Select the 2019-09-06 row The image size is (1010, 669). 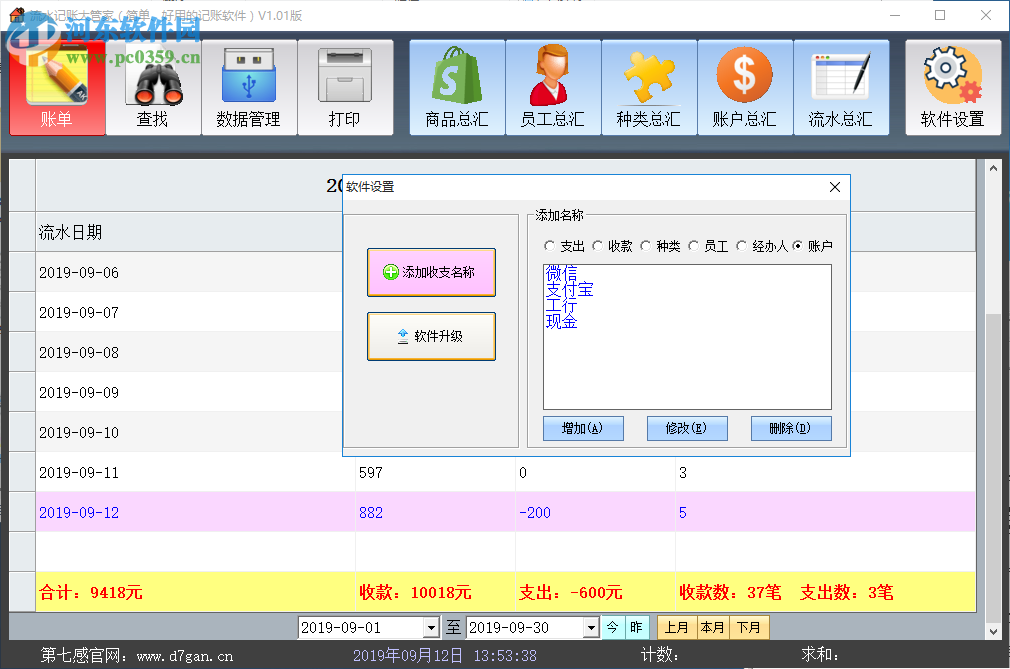pos(189,272)
